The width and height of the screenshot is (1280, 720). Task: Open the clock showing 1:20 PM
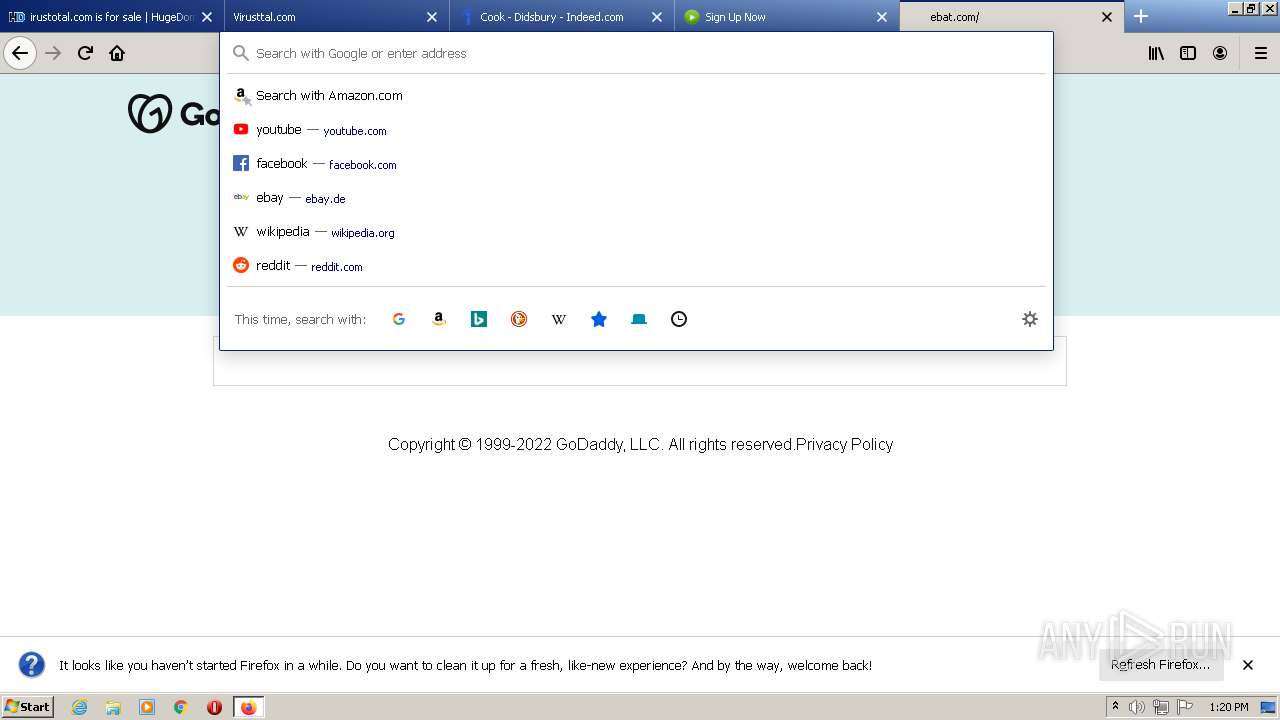pyautogui.click(x=1229, y=707)
